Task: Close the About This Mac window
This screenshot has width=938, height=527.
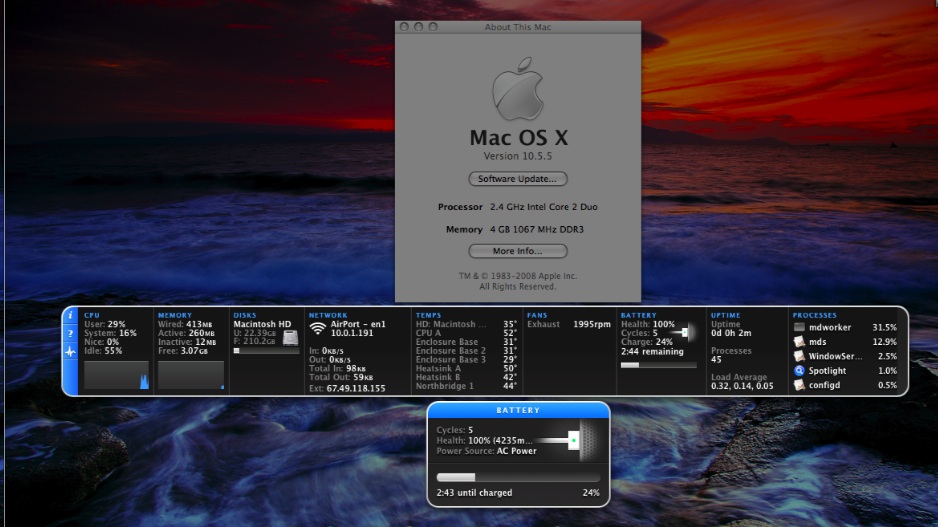Action: pyautogui.click(x=404, y=27)
